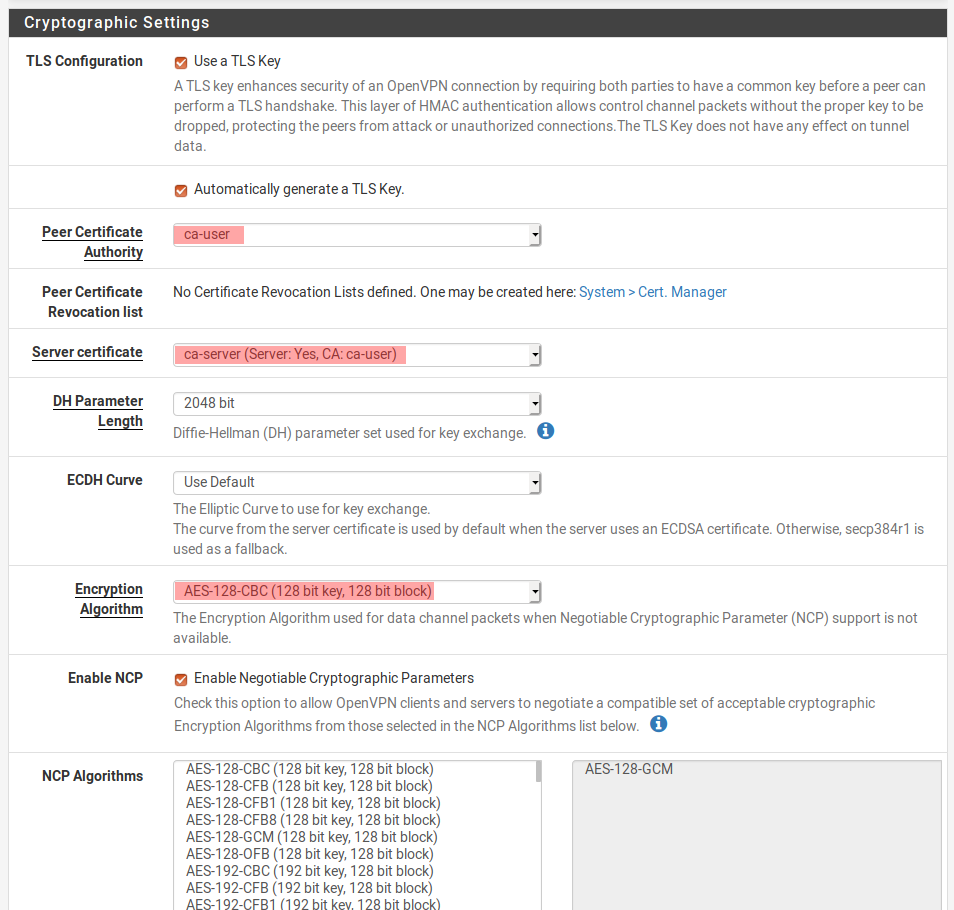Click Peer Certificate Revocation list label
The width and height of the screenshot is (954, 910).
(92, 302)
